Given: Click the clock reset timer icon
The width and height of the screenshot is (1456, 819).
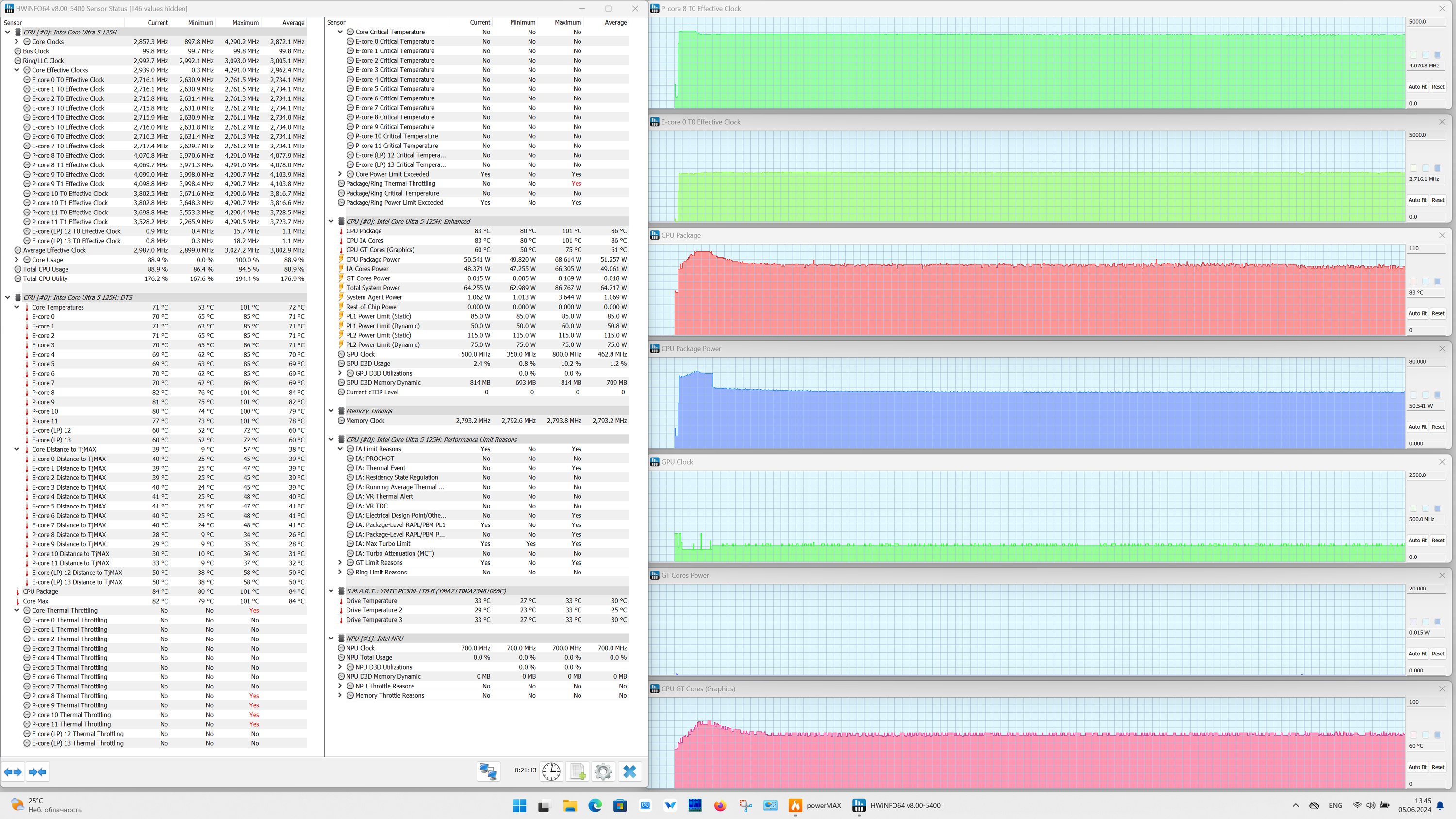Looking at the screenshot, I should click(551, 771).
